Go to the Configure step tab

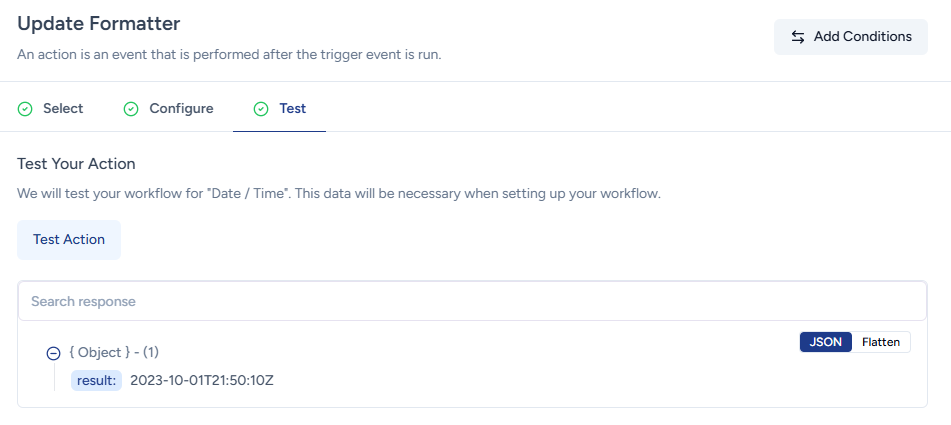181,109
